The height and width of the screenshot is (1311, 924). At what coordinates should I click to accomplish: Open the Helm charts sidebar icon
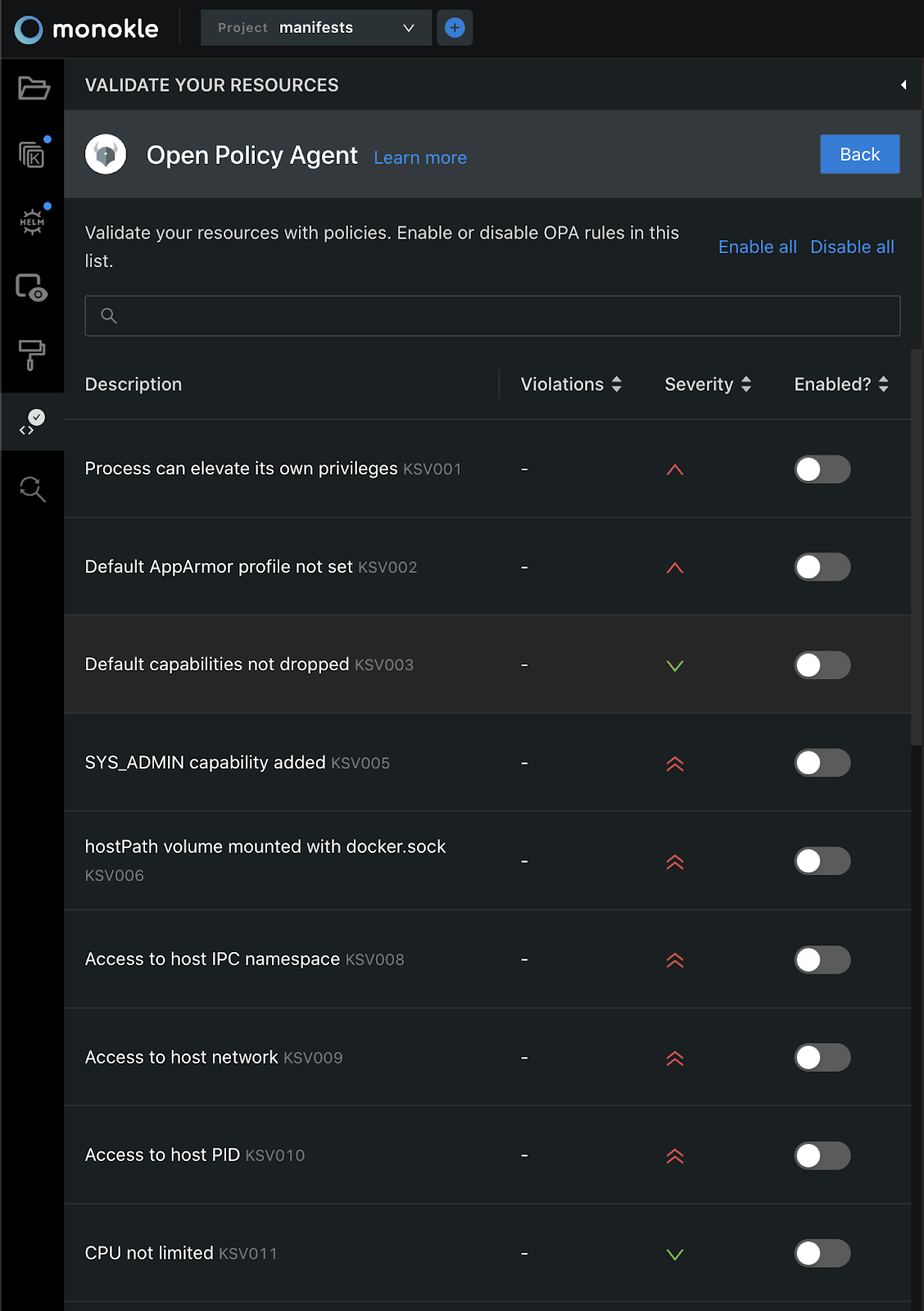(33, 221)
